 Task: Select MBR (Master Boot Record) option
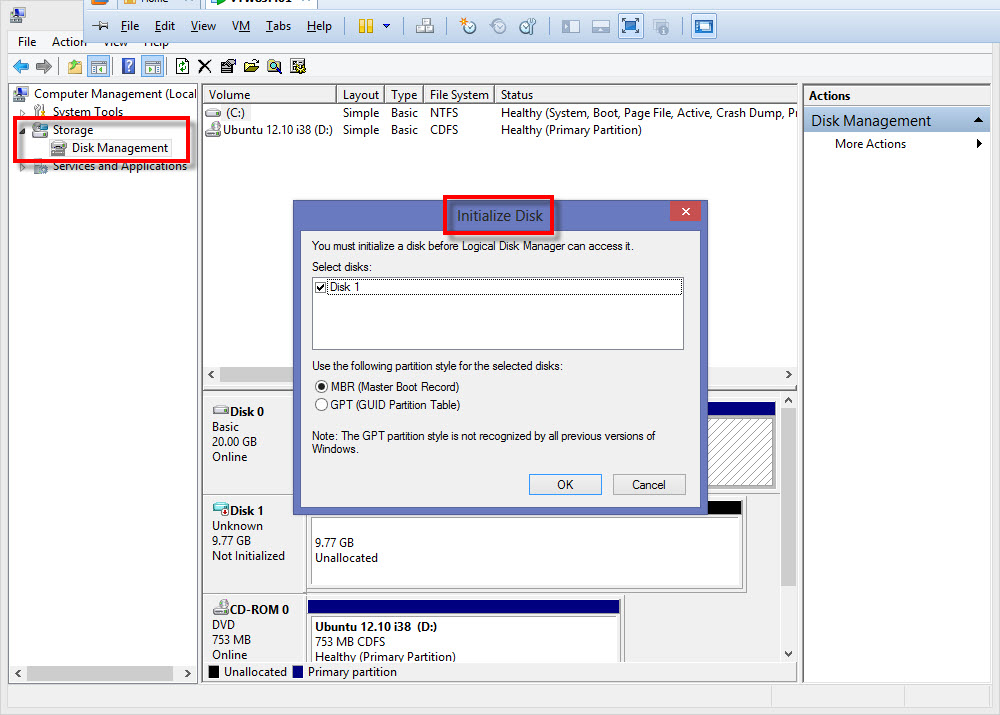pyautogui.click(x=321, y=387)
